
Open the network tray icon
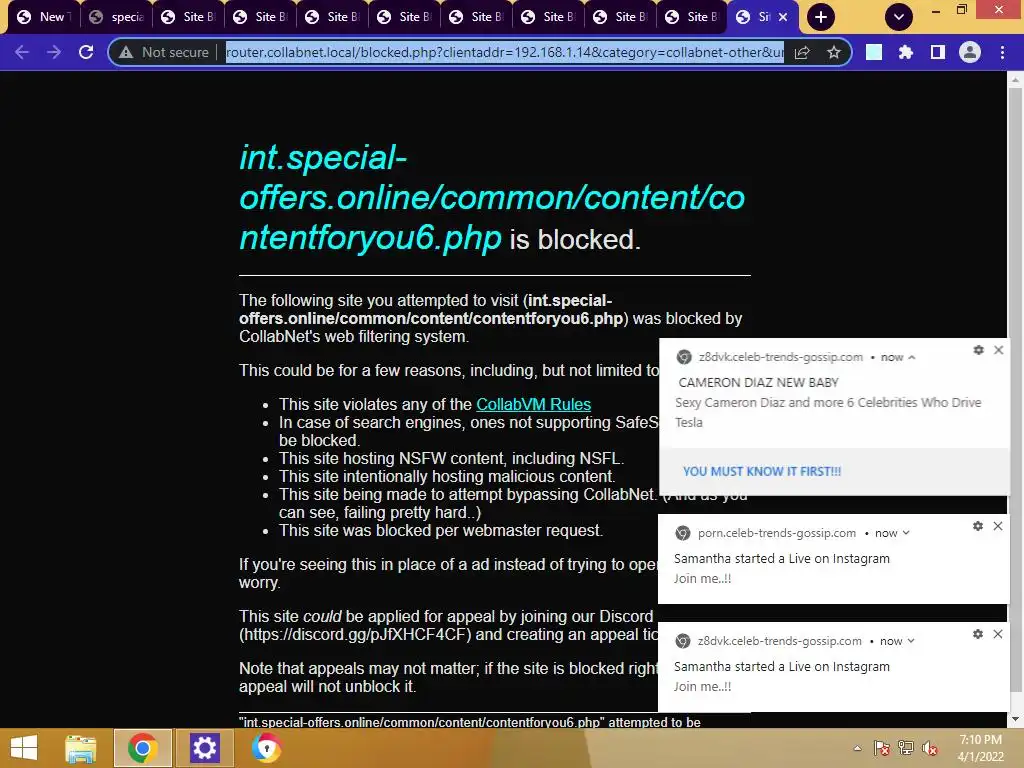906,748
